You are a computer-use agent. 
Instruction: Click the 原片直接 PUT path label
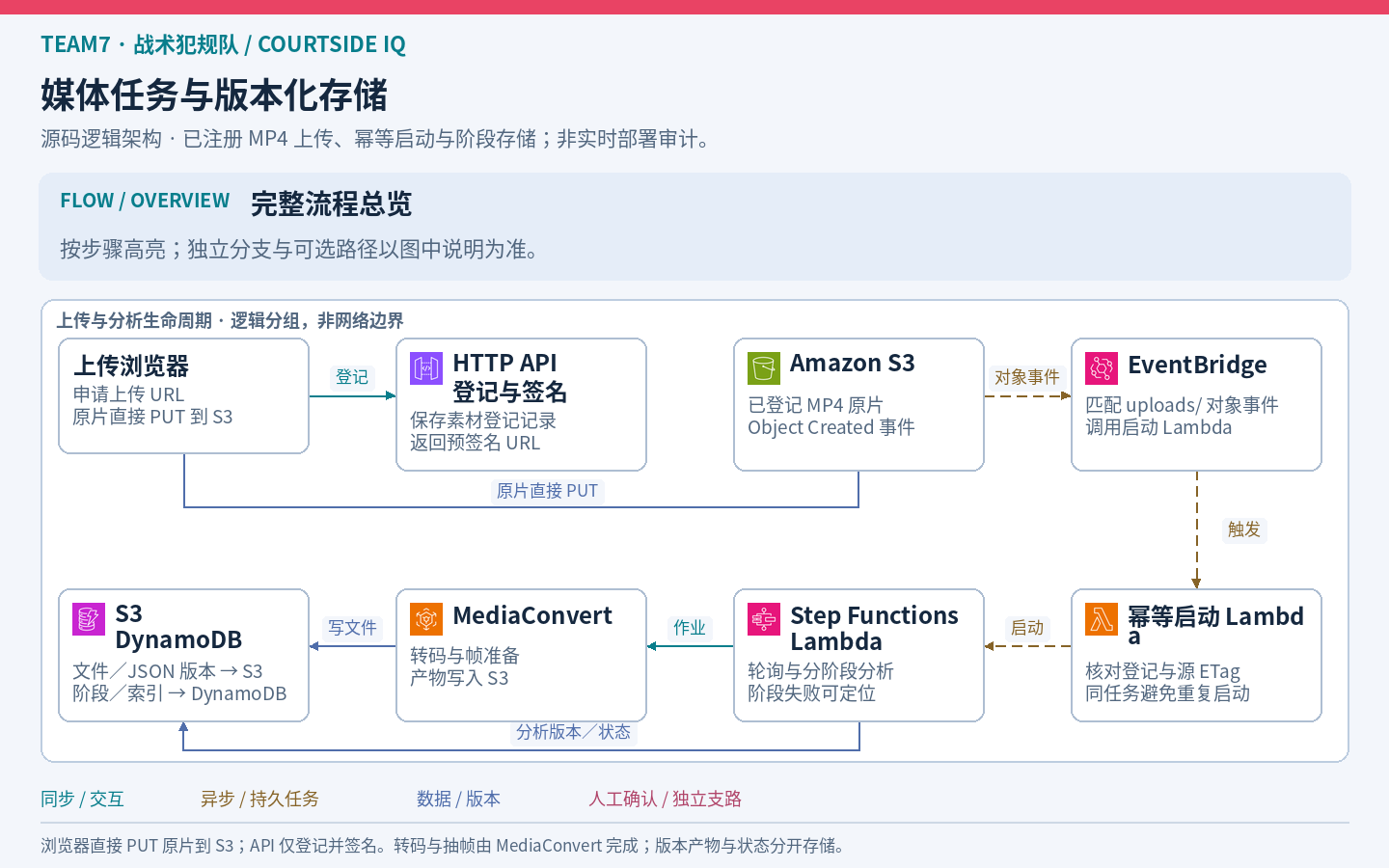[x=547, y=491]
